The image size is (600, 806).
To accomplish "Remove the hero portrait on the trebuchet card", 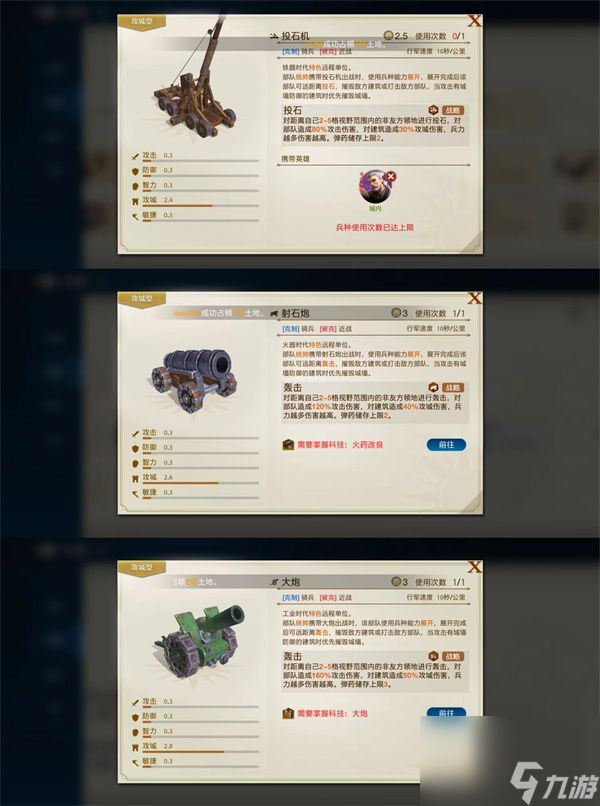I will [391, 177].
